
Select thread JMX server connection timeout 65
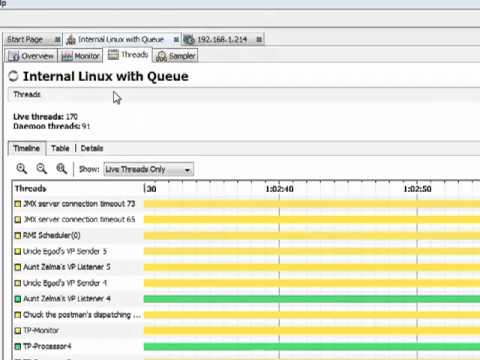(x=79, y=219)
